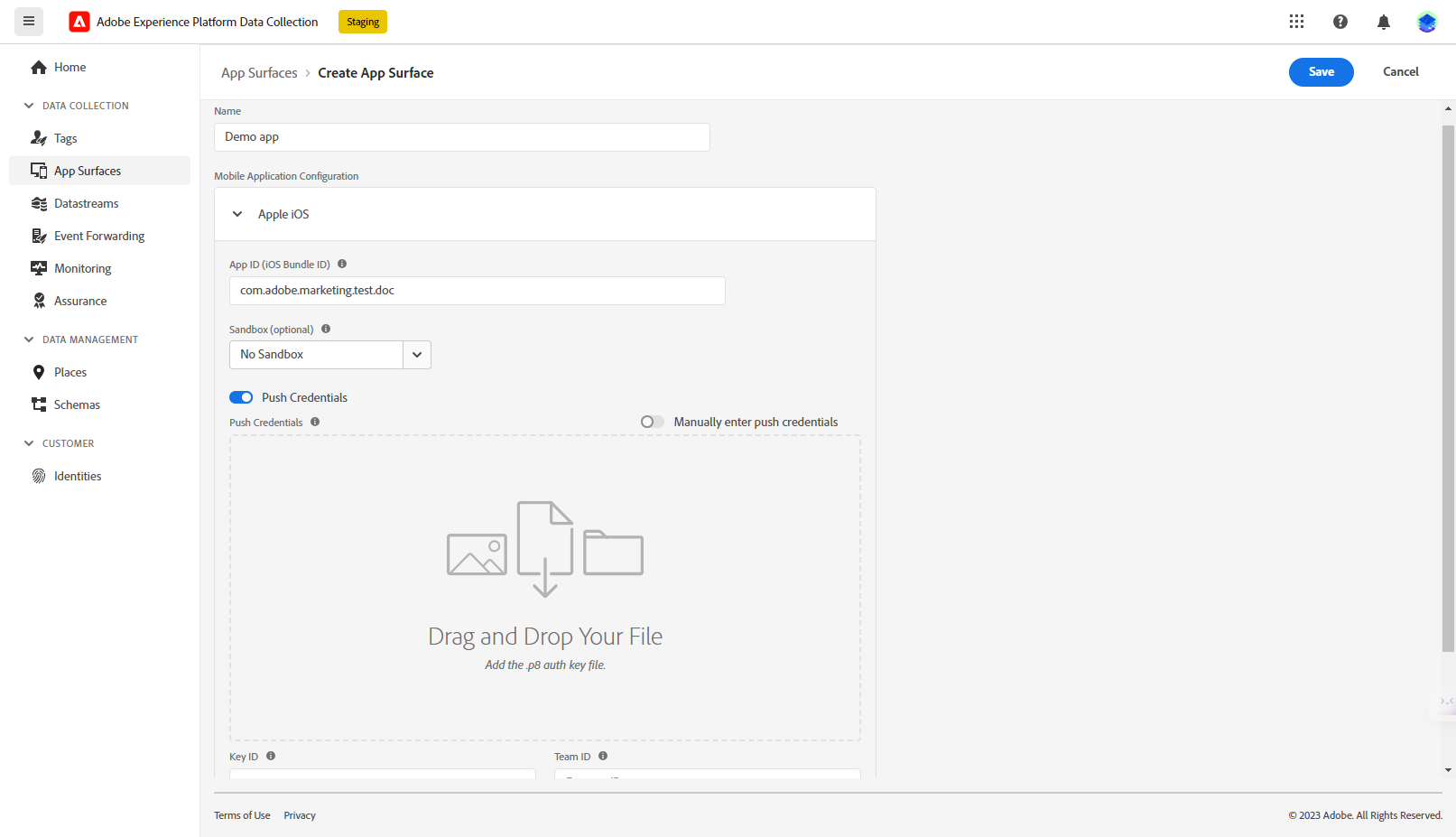Viewport: 1456px width, 837px height.
Task: Open the hamburger navigation menu
Action: click(29, 21)
